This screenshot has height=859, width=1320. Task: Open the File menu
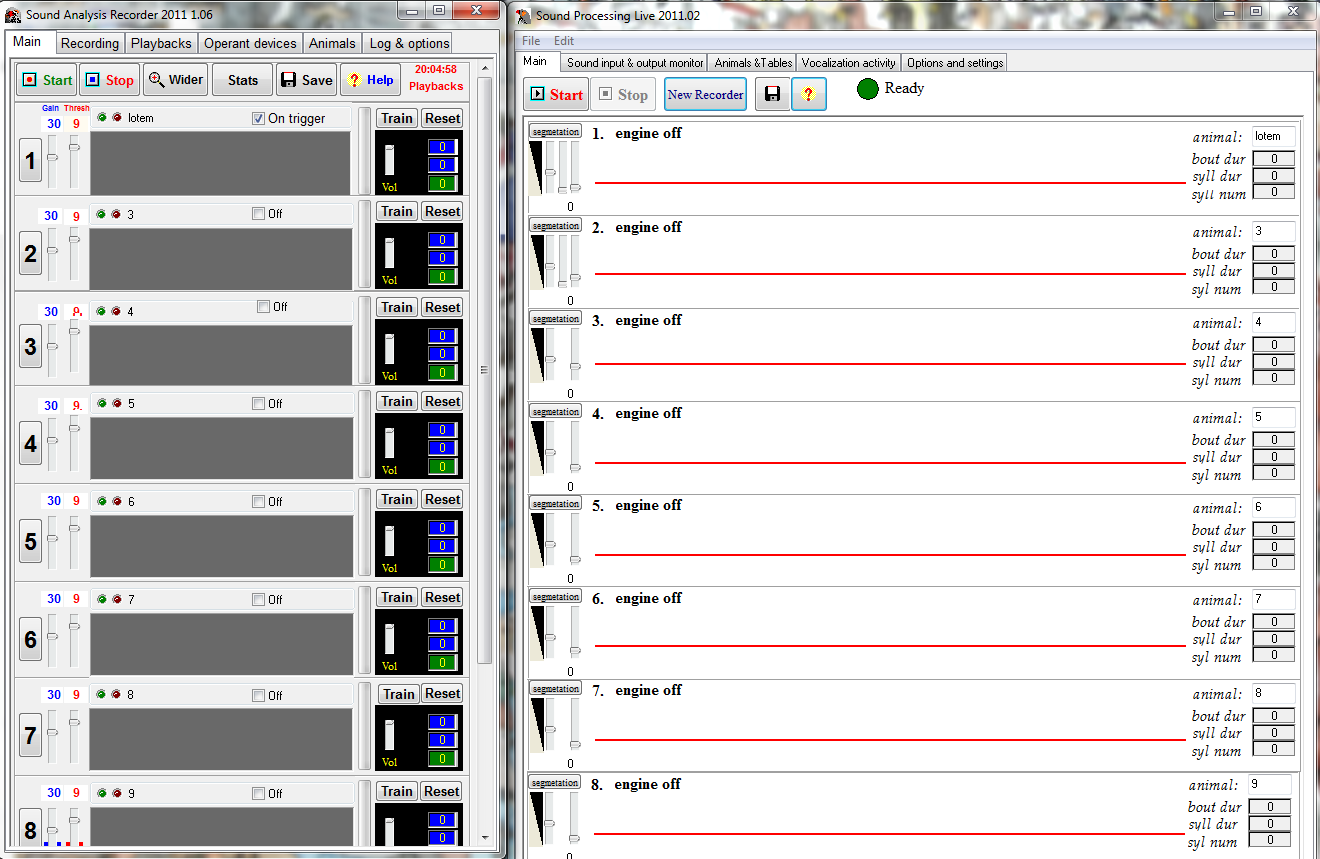pos(531,41)
